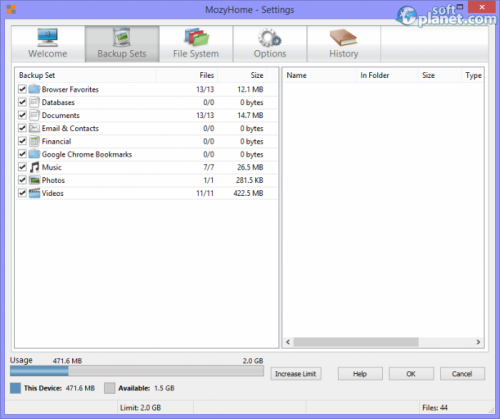Viewport: 500px width, 419px height.
Task: Click the Music note icon
Action: click(x=34, y=167)
